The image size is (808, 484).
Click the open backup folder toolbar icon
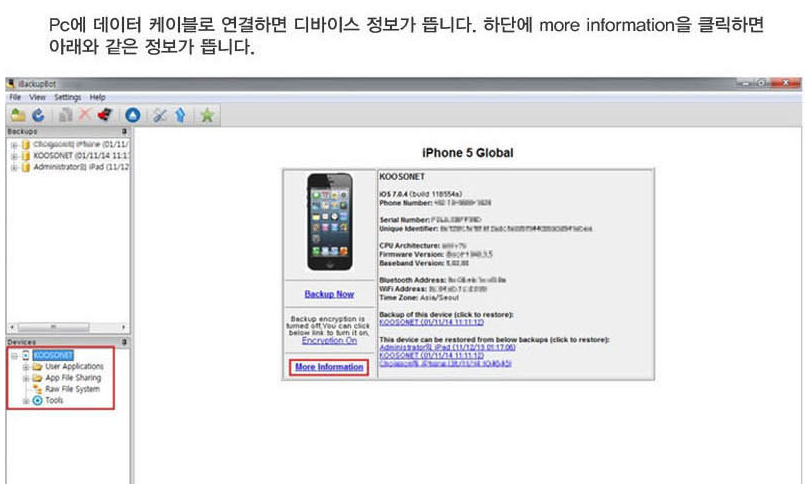coord(18,115)
